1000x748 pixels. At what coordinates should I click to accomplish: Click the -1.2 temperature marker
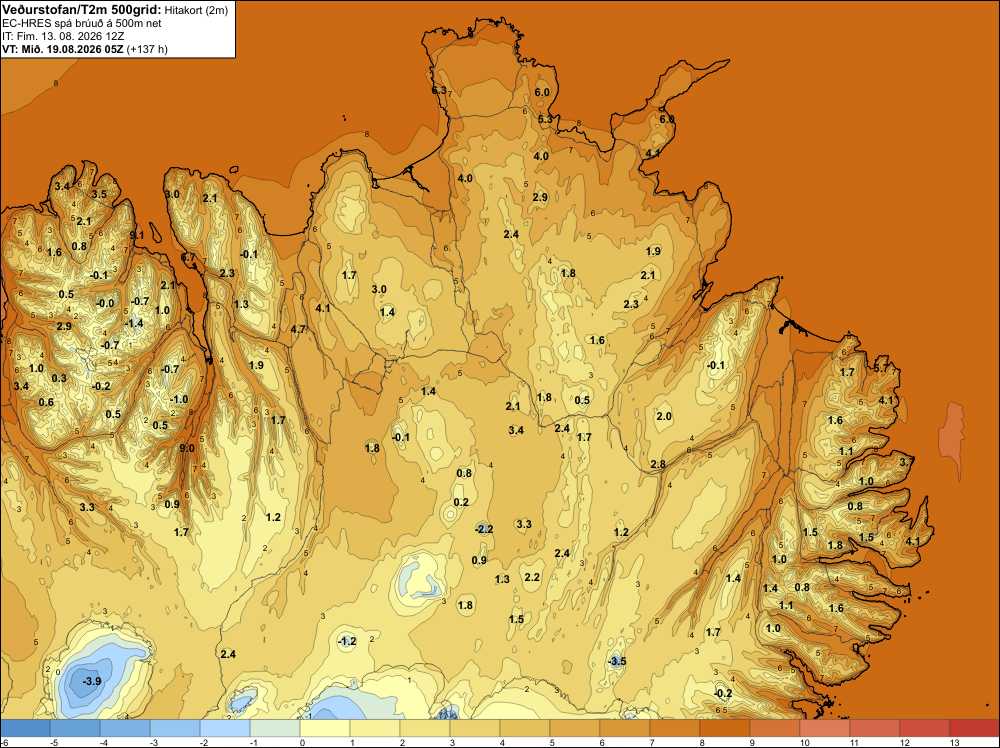pyautogui.click(x=347, y=641)
